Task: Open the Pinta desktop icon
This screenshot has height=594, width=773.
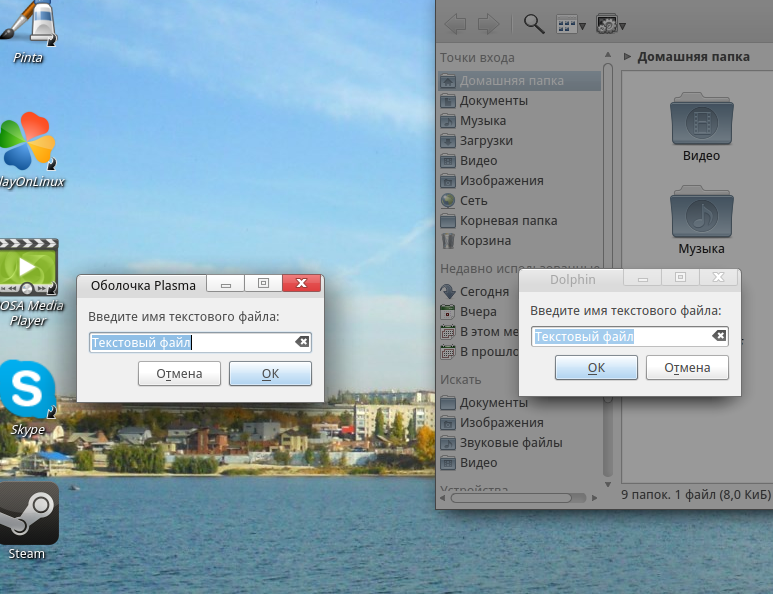Action: coord(29,30)
